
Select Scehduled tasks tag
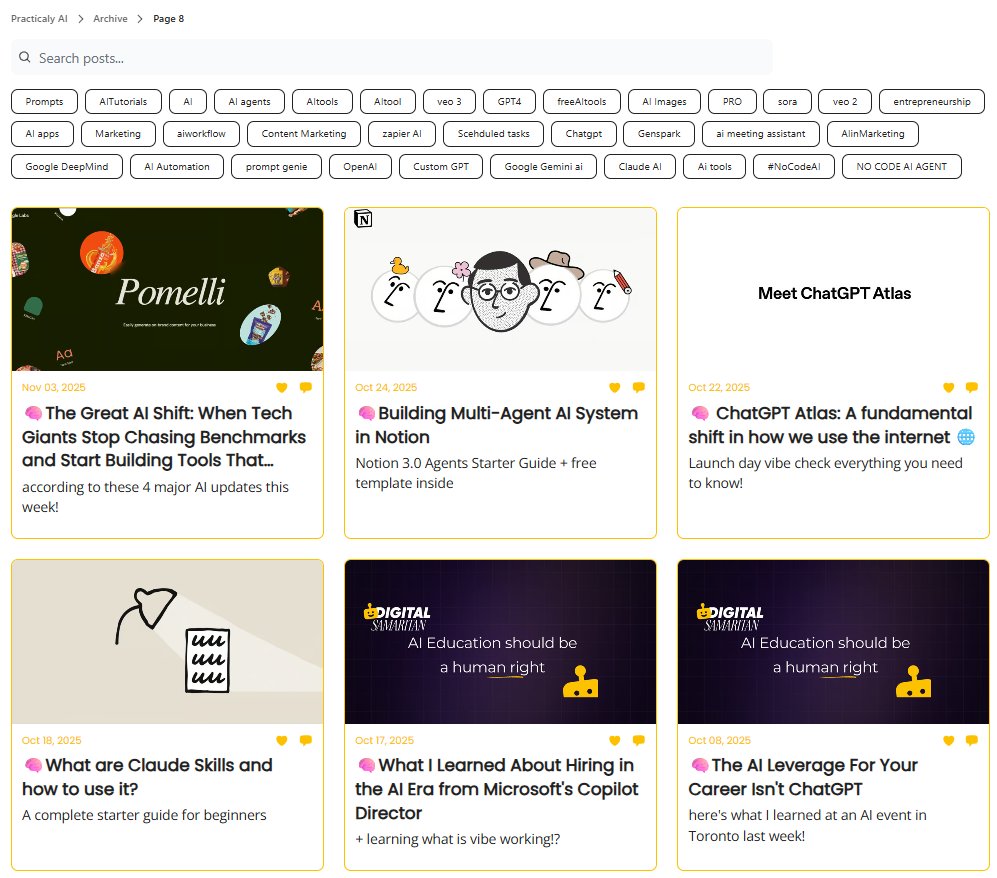click(493, 134)
